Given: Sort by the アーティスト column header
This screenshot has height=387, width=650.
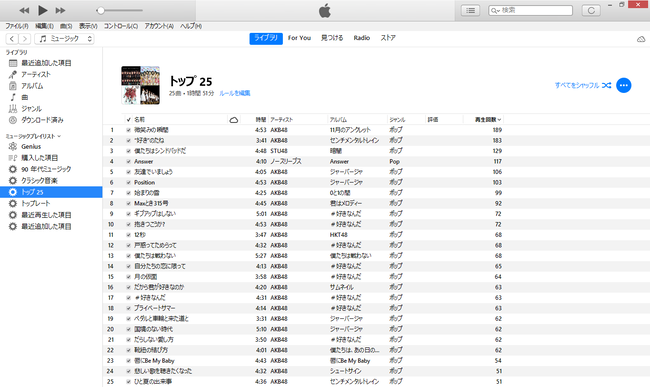Looking at the screenshot, I should [x=281, y=119].
